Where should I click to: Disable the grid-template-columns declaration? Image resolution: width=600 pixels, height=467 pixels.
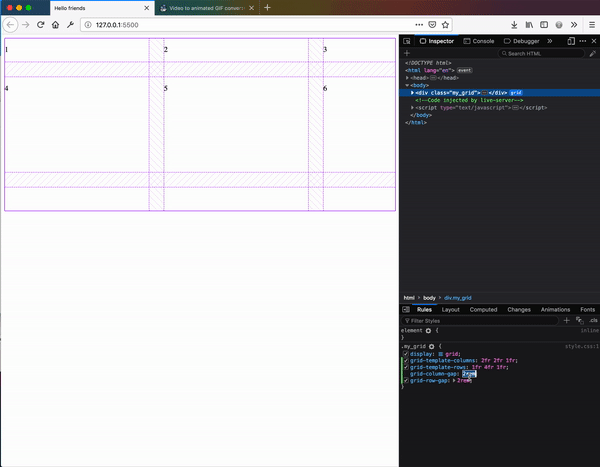tap(405, 360)
